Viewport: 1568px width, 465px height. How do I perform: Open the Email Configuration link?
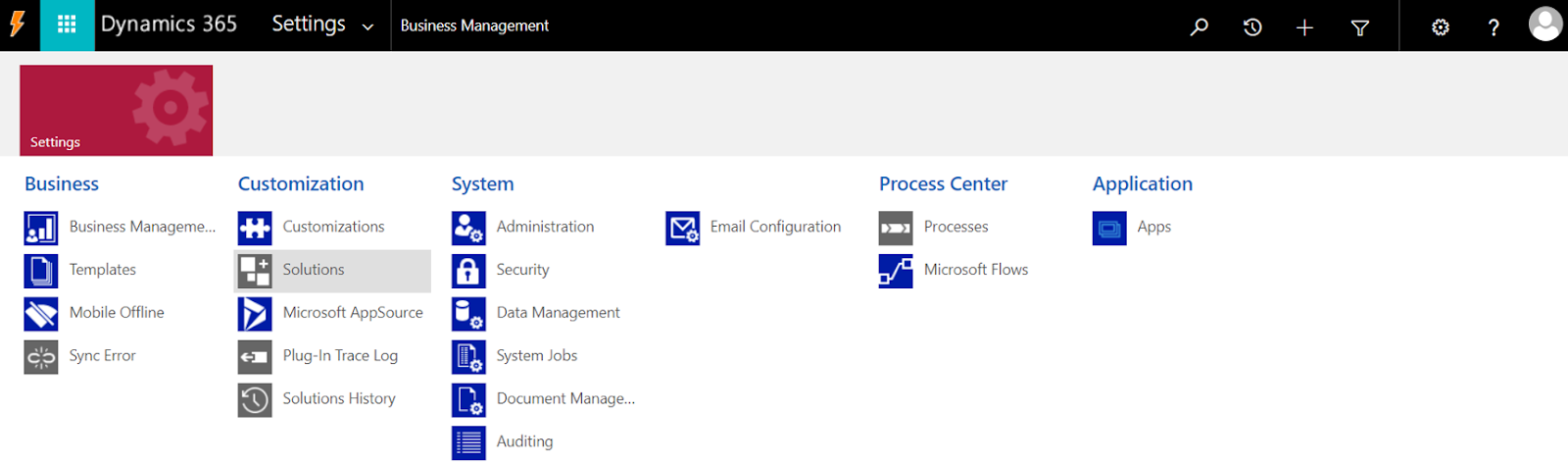(x=775, y=227)
